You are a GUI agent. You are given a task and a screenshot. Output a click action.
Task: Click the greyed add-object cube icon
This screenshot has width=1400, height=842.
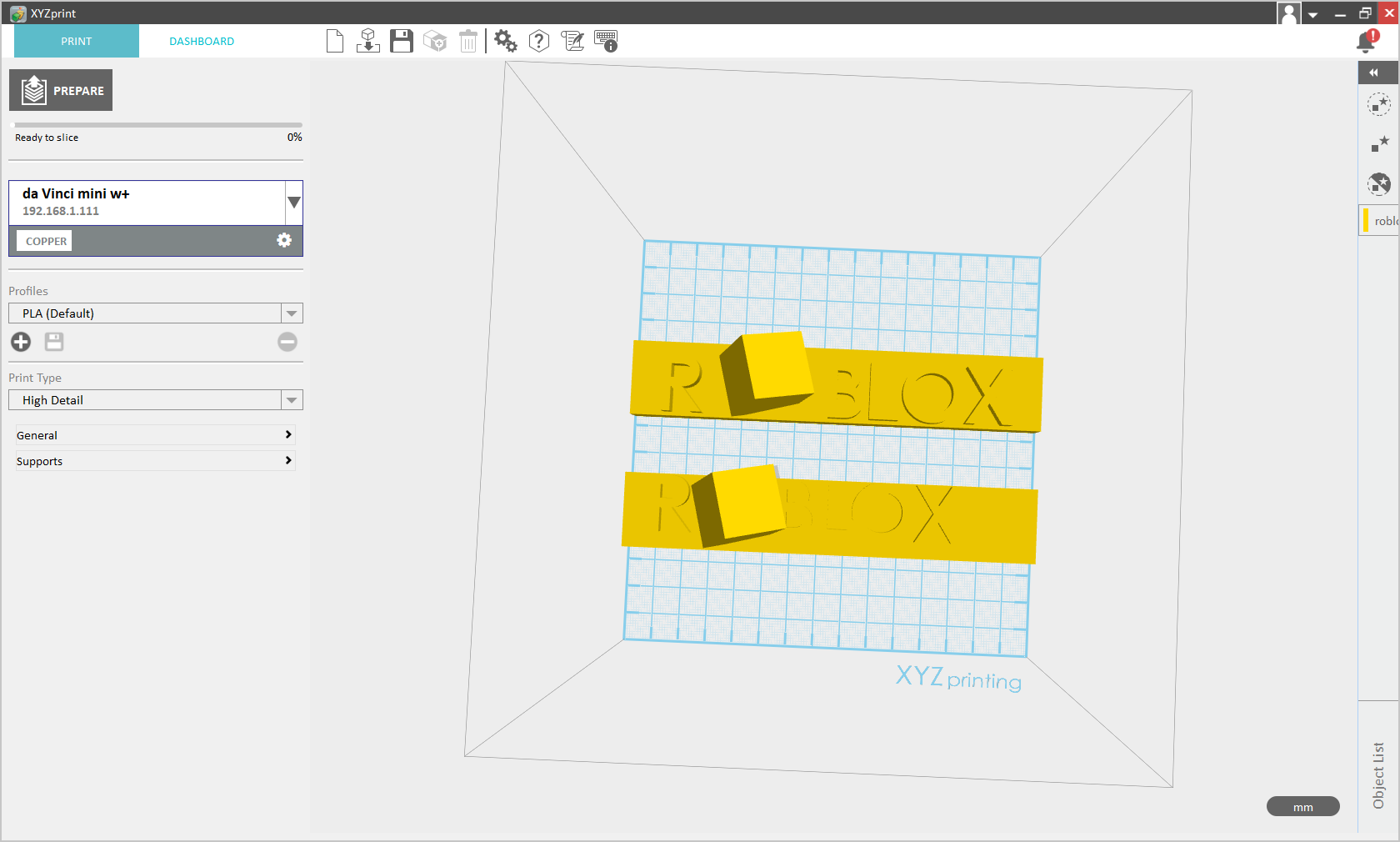pyautogui.click(x=435, y=41)
